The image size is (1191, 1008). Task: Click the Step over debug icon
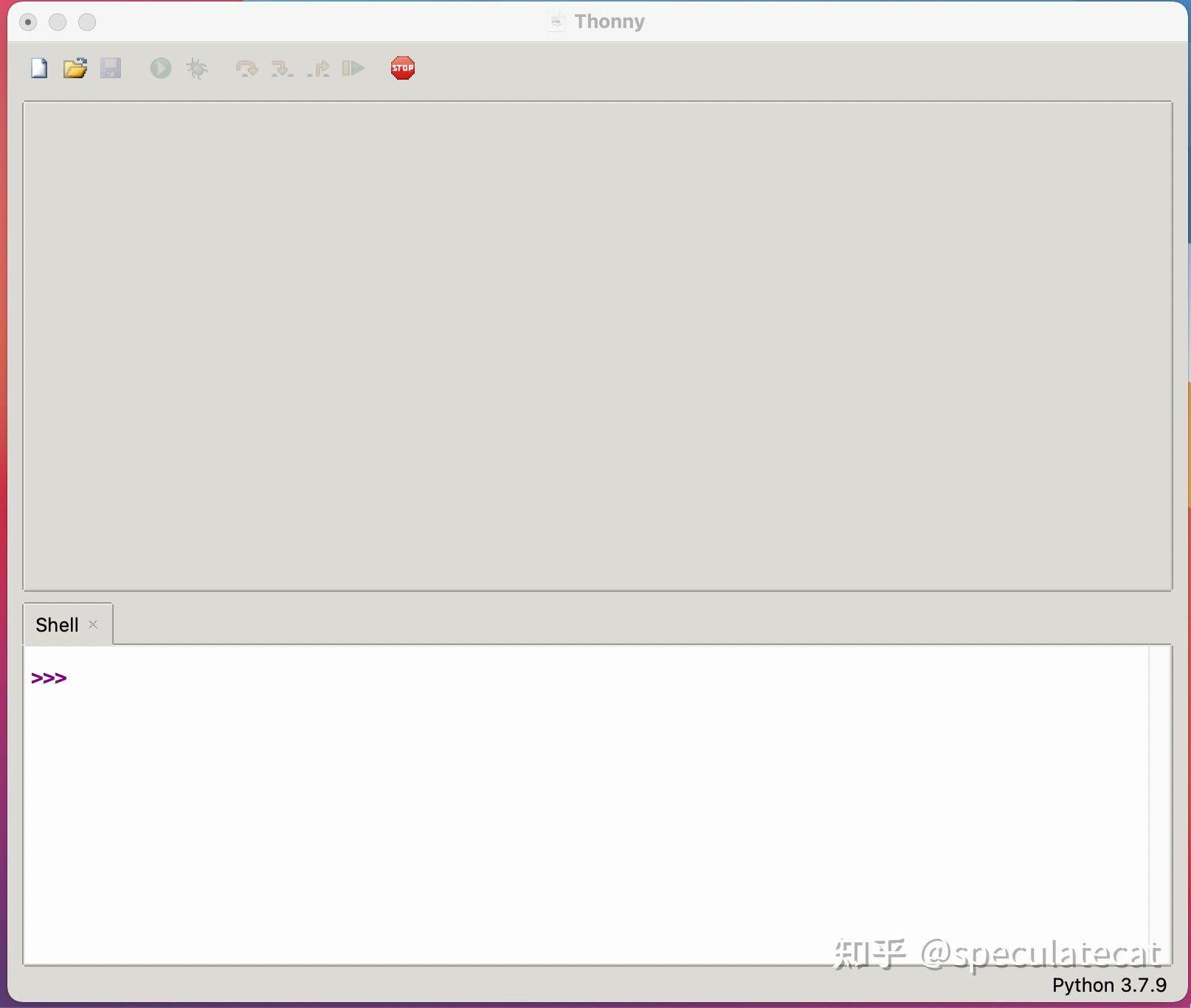click(x=246, y=68)
